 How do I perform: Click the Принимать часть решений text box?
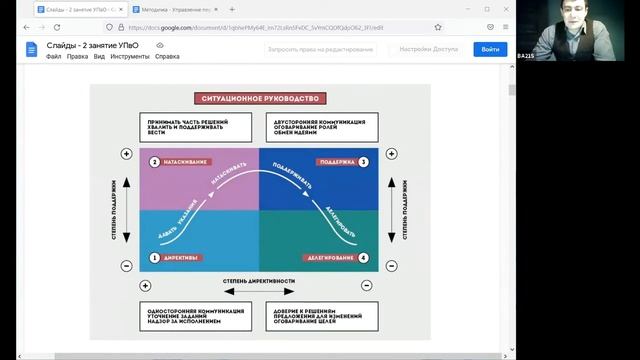click(x=196, y=127)
